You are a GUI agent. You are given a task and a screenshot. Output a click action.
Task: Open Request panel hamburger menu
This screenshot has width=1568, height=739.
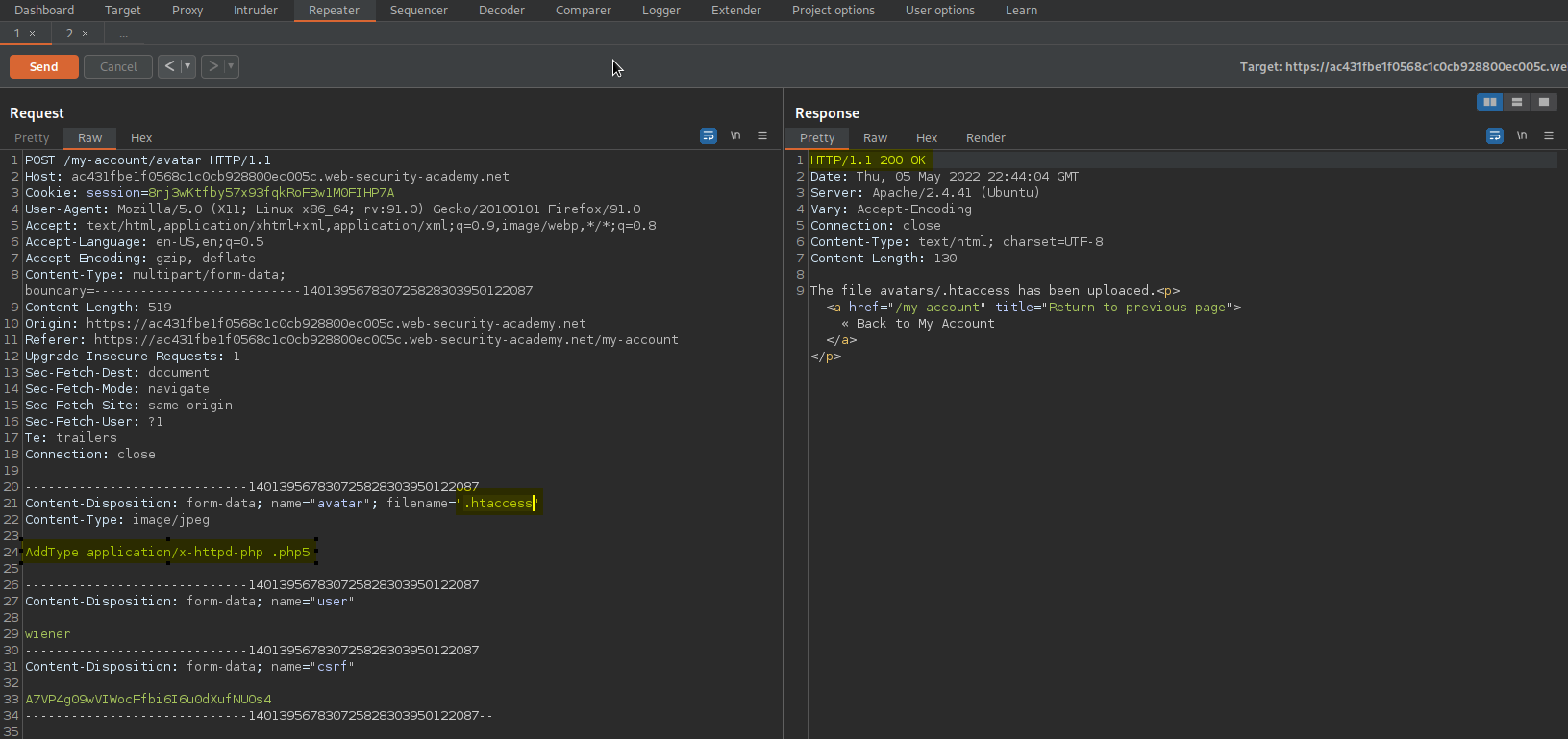[762, 136]
